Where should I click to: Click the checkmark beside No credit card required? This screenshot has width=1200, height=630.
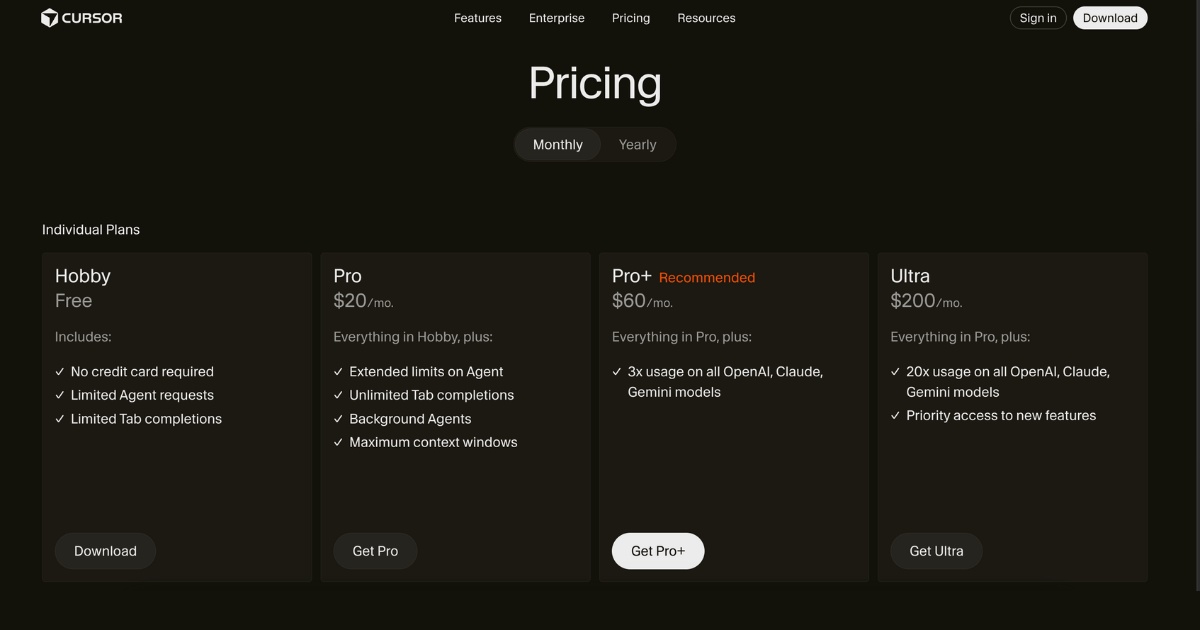(x=60, y=372)
